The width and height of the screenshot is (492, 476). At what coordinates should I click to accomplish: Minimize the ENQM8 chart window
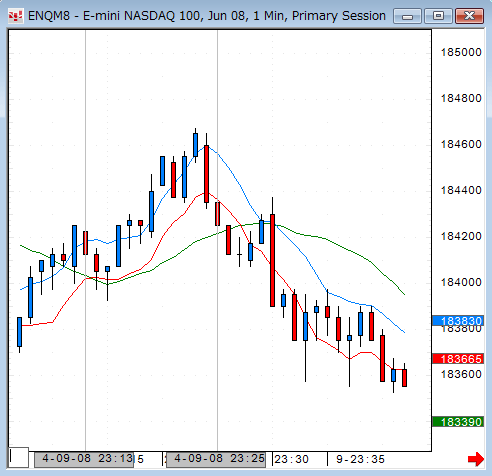click(x=407, y=16)
